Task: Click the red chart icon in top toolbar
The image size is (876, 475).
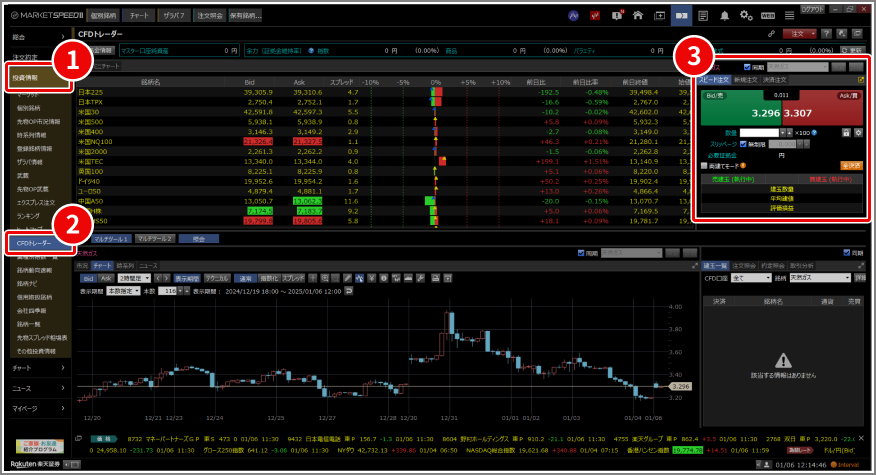Action: tap(595, 16)
